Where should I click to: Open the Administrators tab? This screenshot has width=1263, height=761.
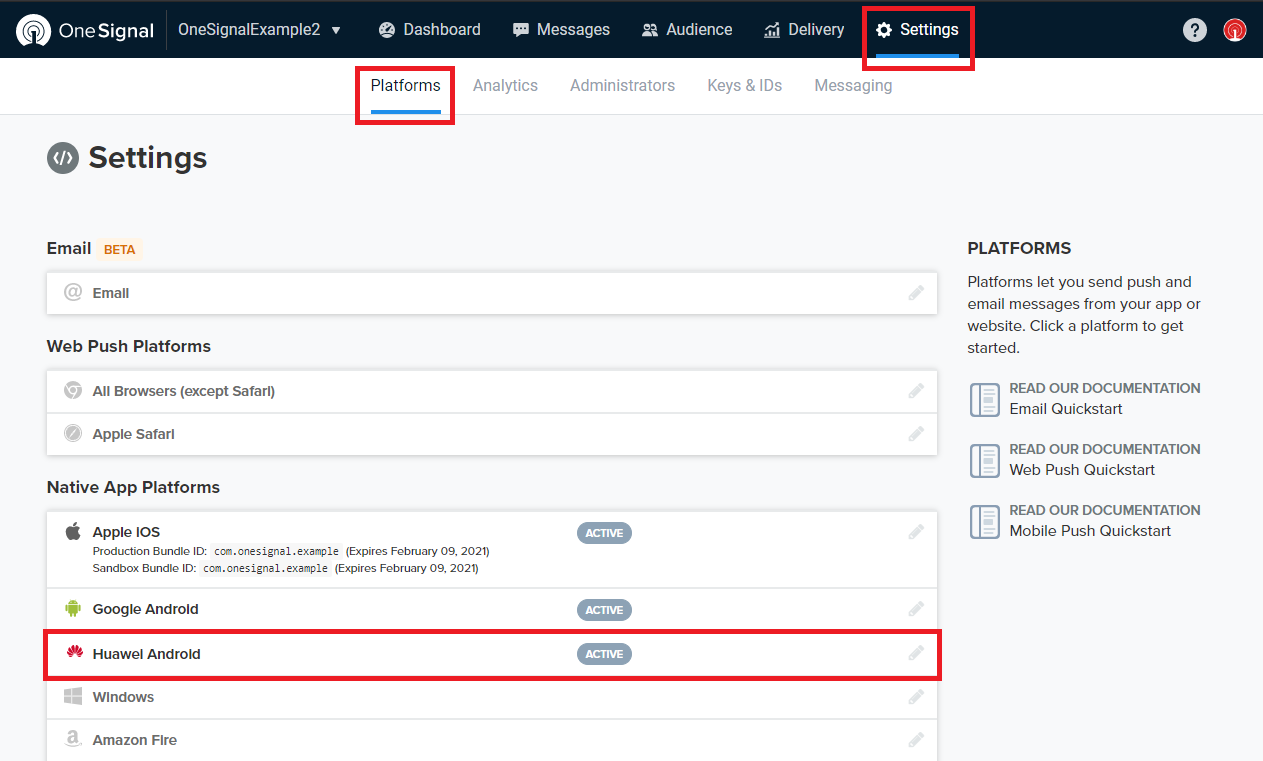pos(622,86)
